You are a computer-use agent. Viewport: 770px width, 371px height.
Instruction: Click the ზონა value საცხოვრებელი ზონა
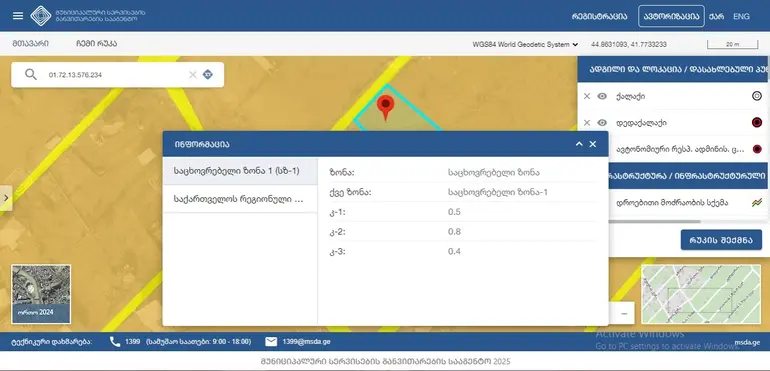click(x=494, y=172)
